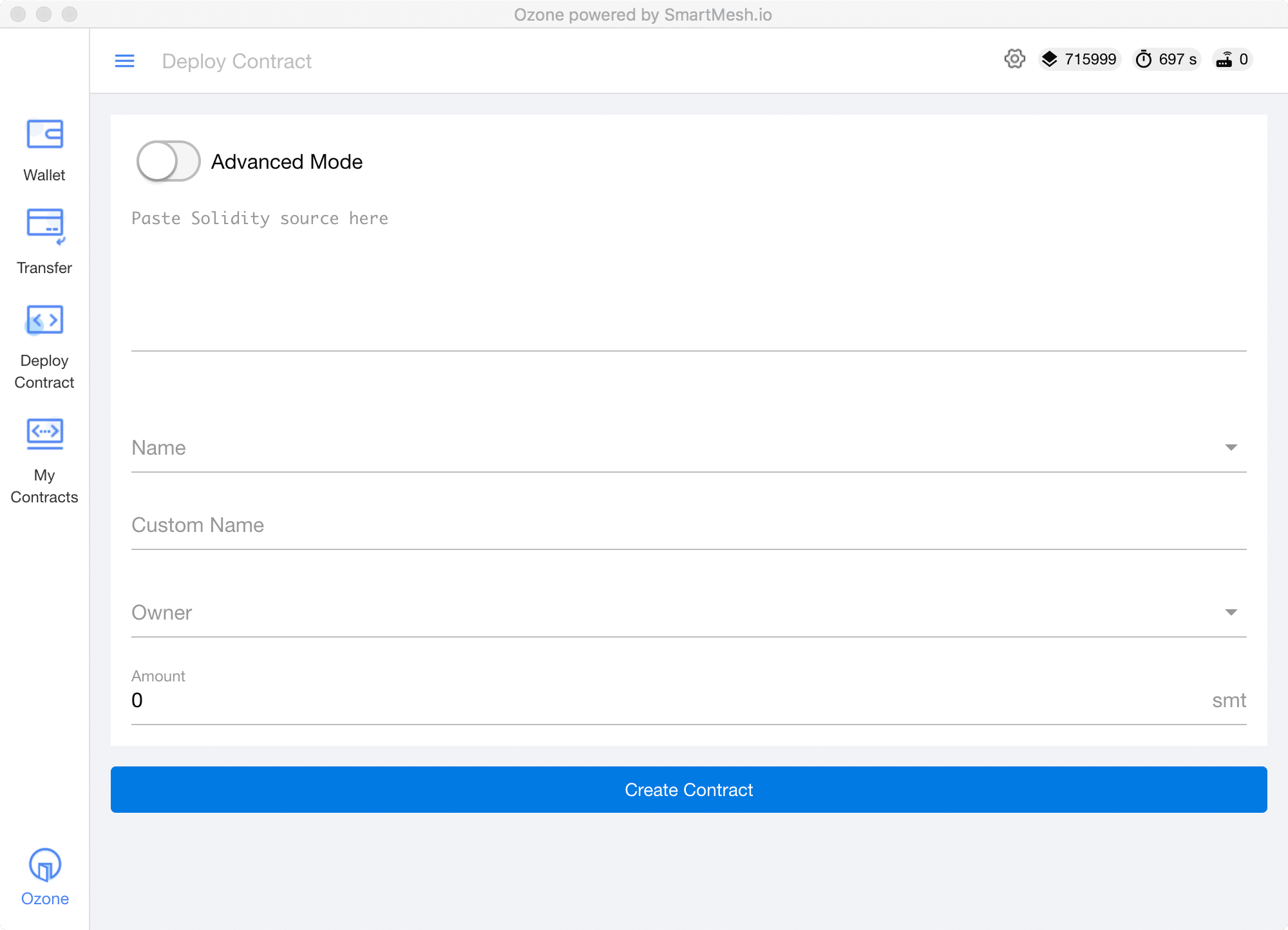Click the block height layers icon
The image size is (1288, 930).
1050,59
